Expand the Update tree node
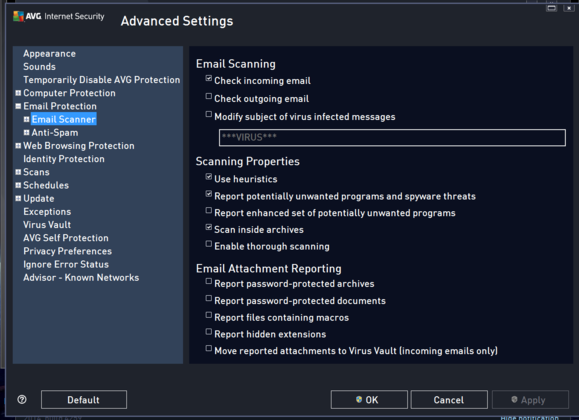 click(x=18, y=199)
